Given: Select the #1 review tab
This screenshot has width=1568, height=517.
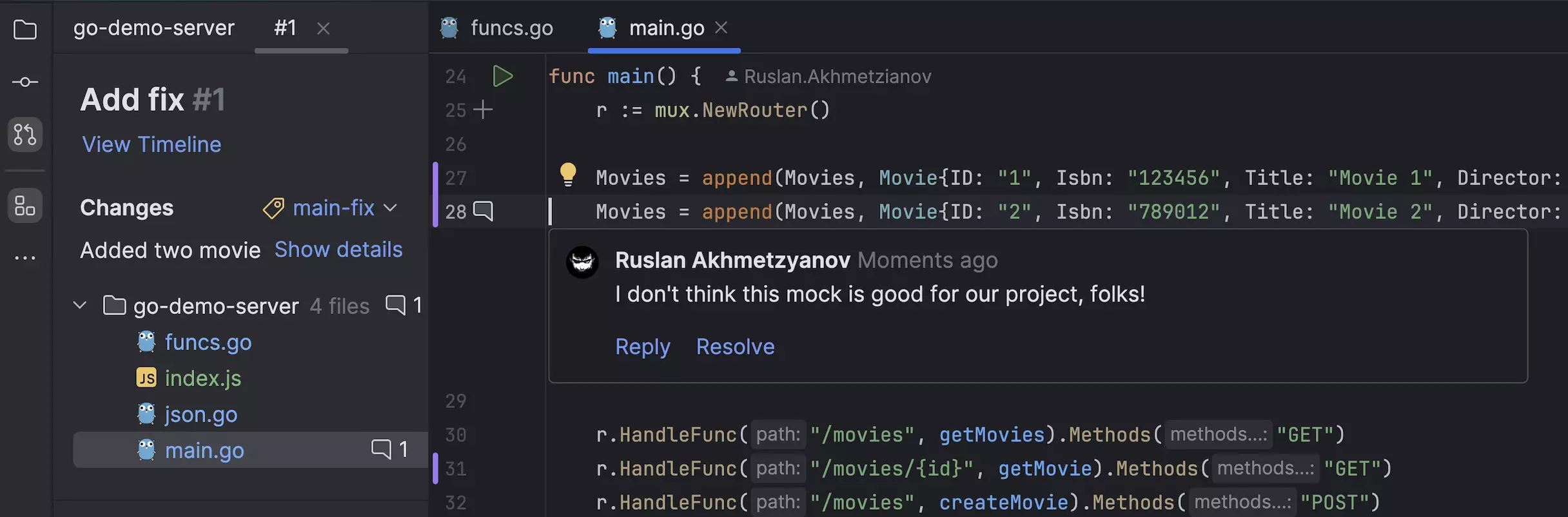Looking at the screenshot, I should click(x=284, y=28).
